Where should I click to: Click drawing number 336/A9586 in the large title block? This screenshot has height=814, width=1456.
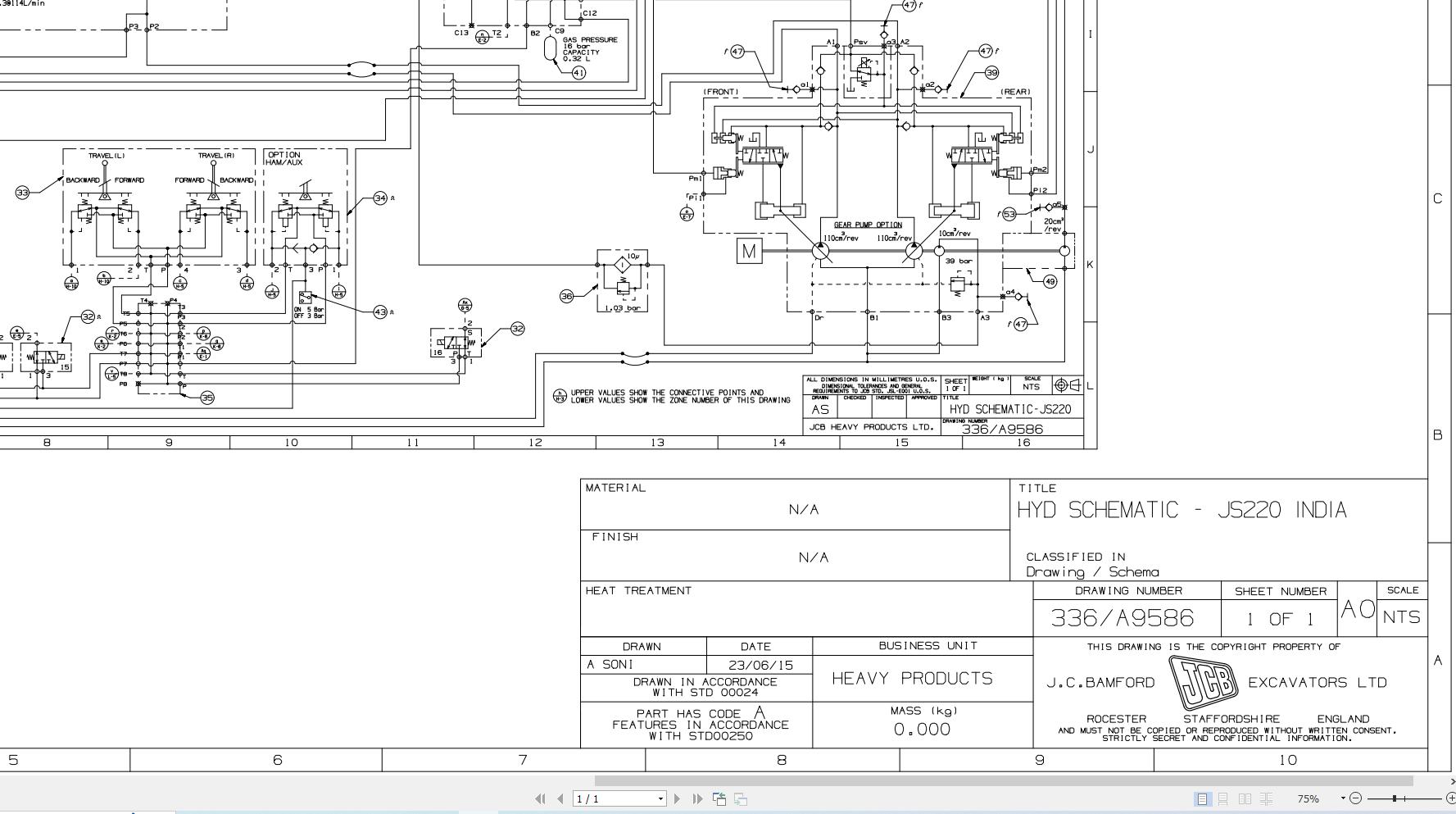pyautogui.click(x=1122, y=617)
